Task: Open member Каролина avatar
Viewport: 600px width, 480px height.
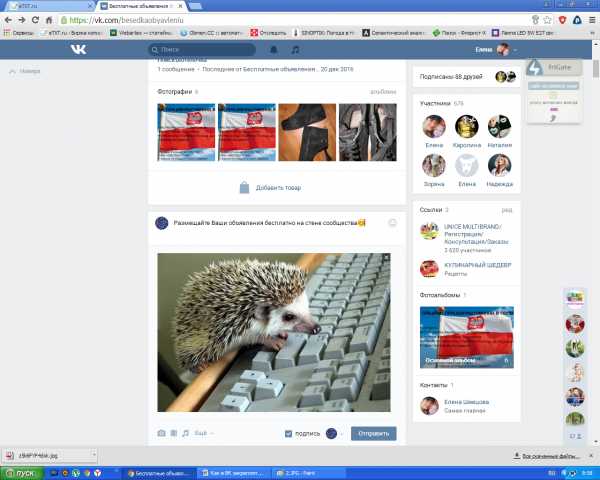Action: [466, 126]
